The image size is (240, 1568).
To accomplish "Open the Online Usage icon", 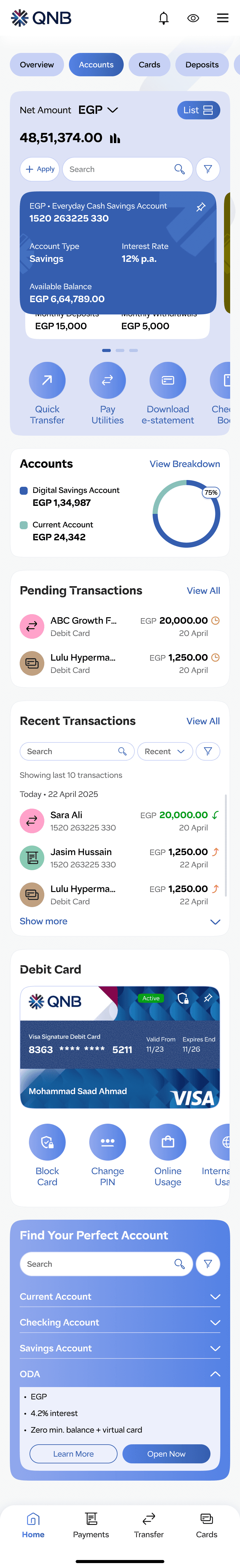I will pyautogui.click(x=167, y=1142).
